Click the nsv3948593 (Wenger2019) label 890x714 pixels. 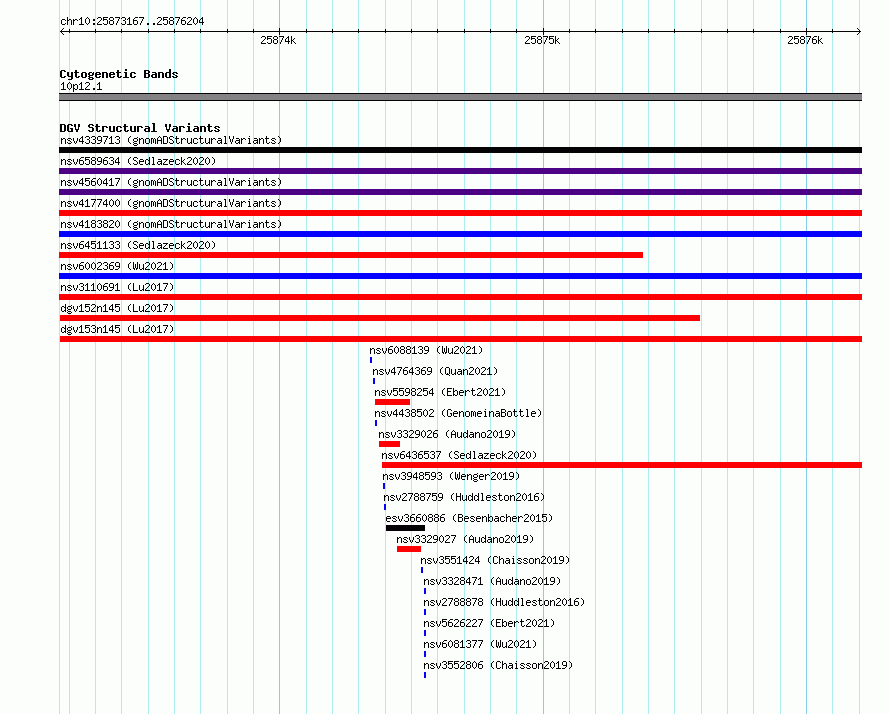click(451, 476)
